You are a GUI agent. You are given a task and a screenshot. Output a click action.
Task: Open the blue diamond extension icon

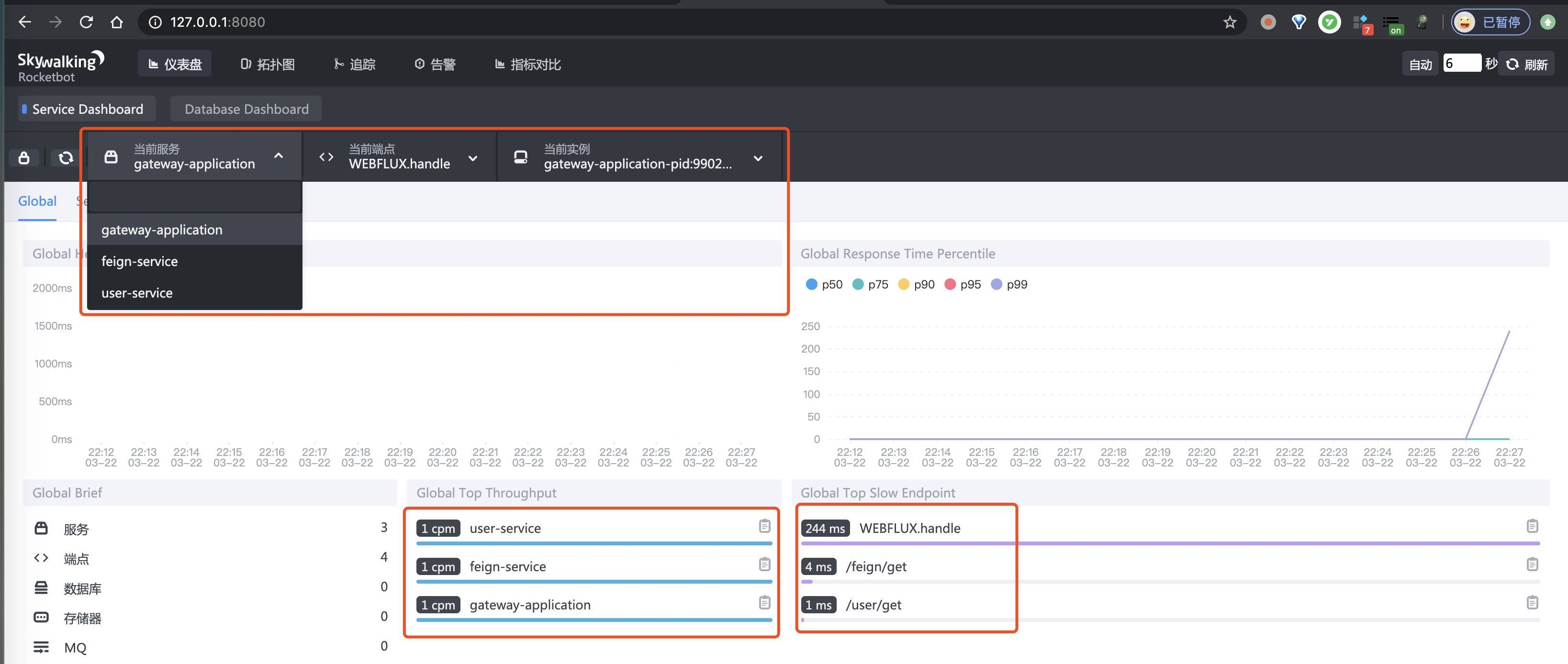pyautogui.click(x=1299, y=22)
